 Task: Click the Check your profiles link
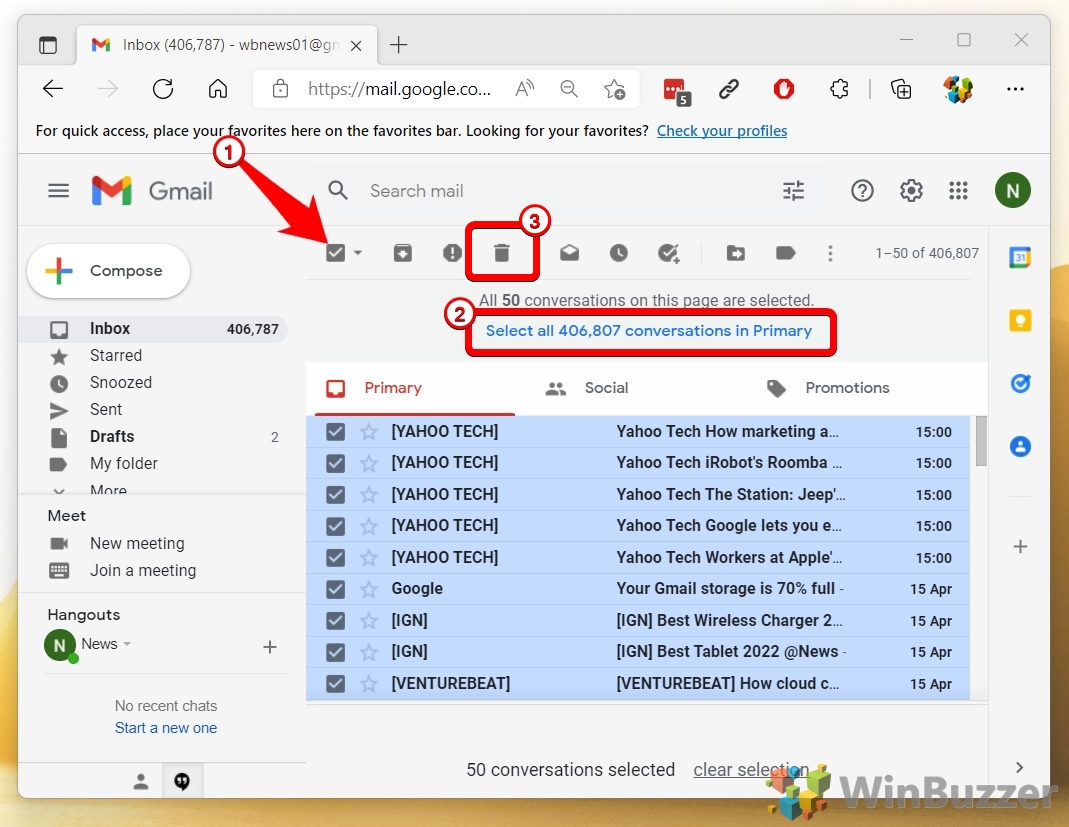[722, 130]
